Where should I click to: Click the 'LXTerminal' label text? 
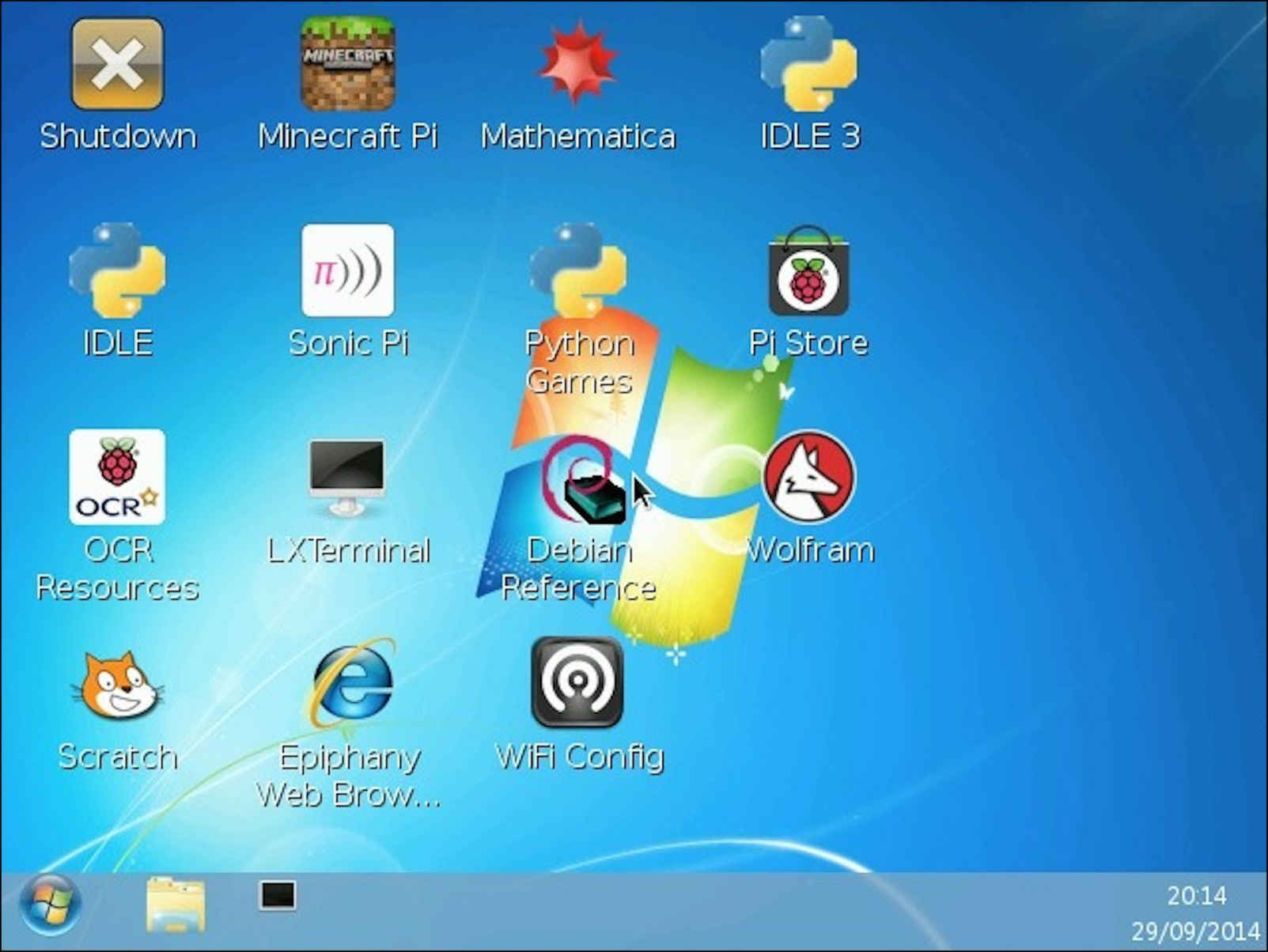[x=348, y=550]
